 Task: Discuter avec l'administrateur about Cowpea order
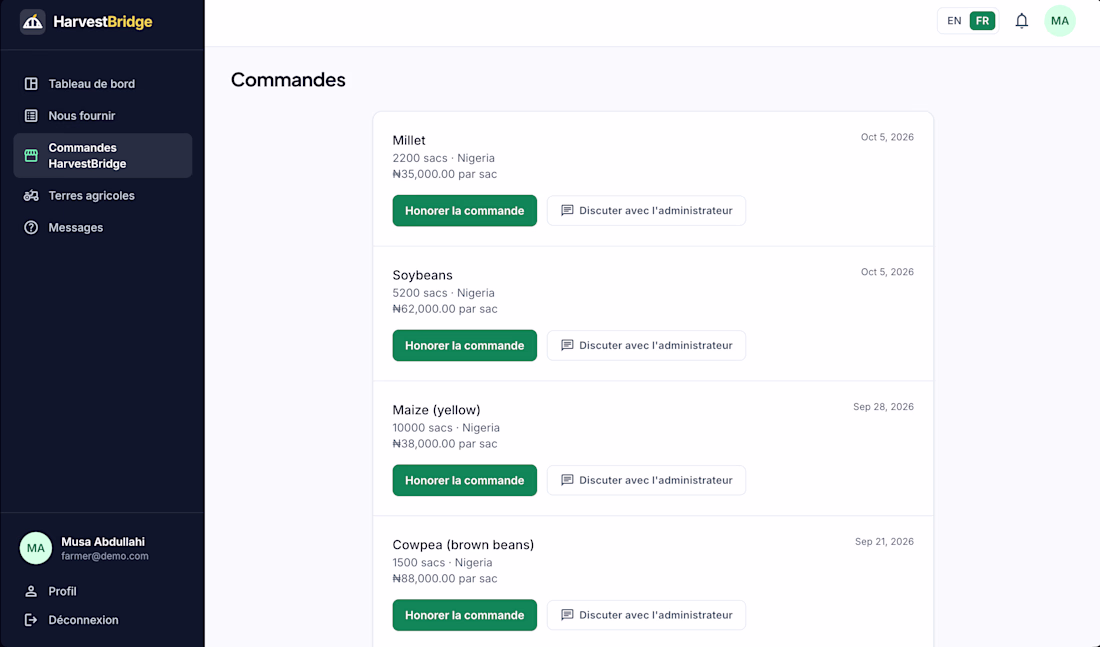(646, 615)
